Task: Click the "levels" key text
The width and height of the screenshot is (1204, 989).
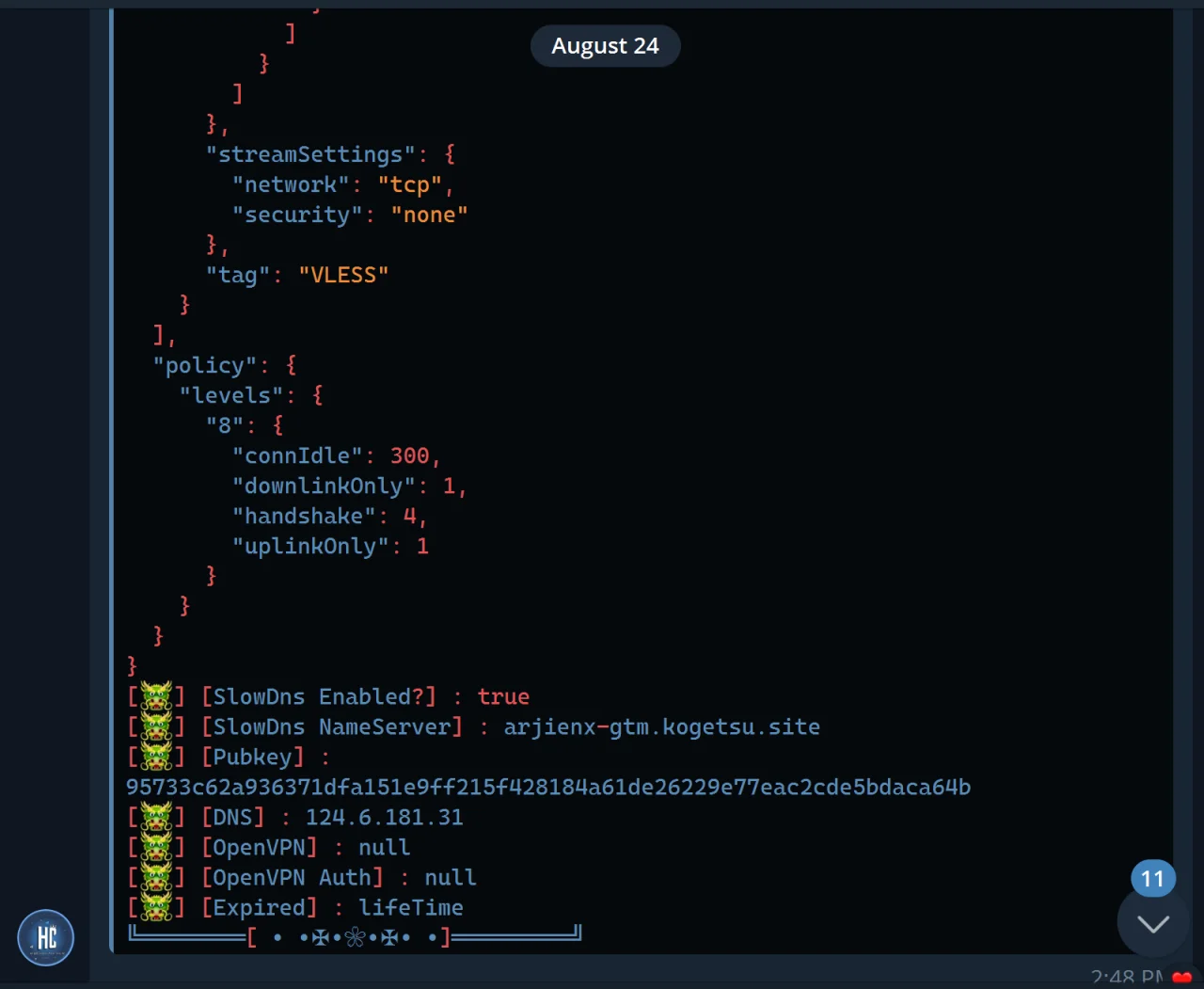Action: tap(231, 395)
